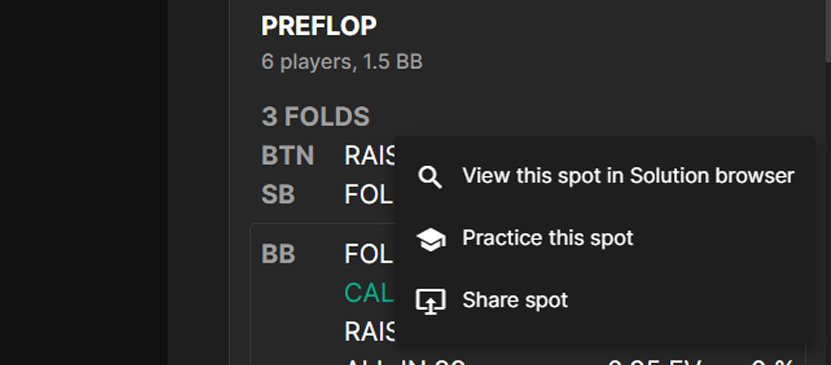Click the BB position label
831x365 pixels.
click(278, 255)
